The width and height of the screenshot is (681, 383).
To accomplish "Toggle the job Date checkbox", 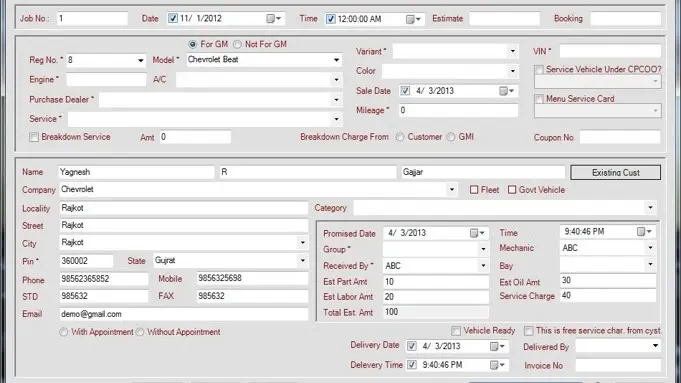I will coord(173,18).
